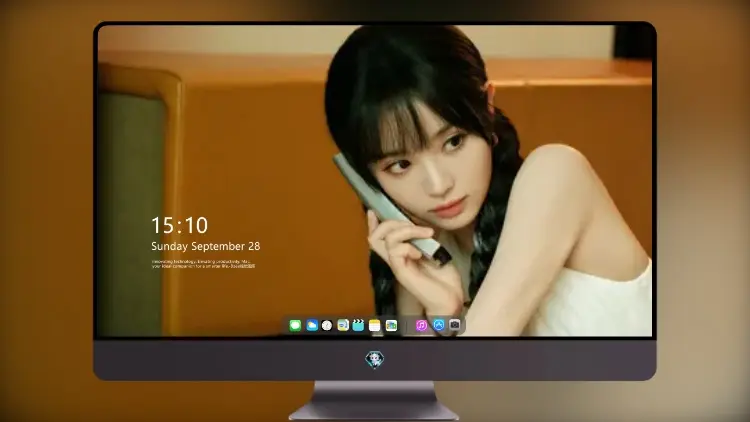Click the 'Sunday September 28' date text
750x422 pixels.
click(206, 246)
